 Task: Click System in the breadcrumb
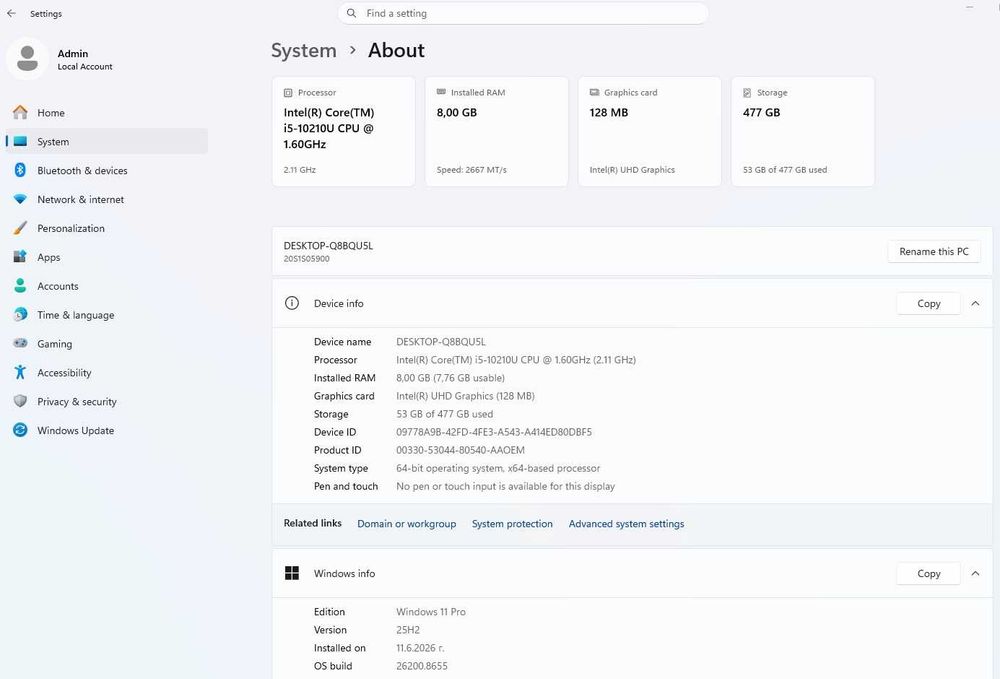coord(304,50)
